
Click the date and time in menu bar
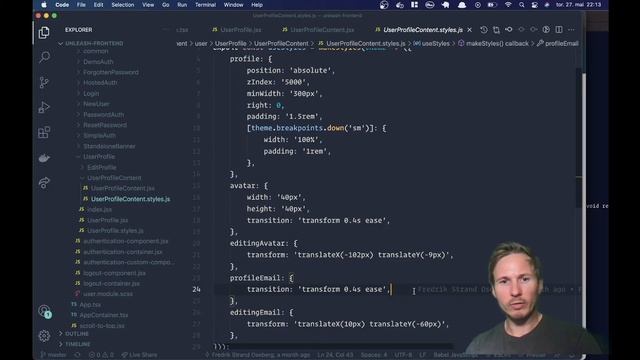pos(578,5)
